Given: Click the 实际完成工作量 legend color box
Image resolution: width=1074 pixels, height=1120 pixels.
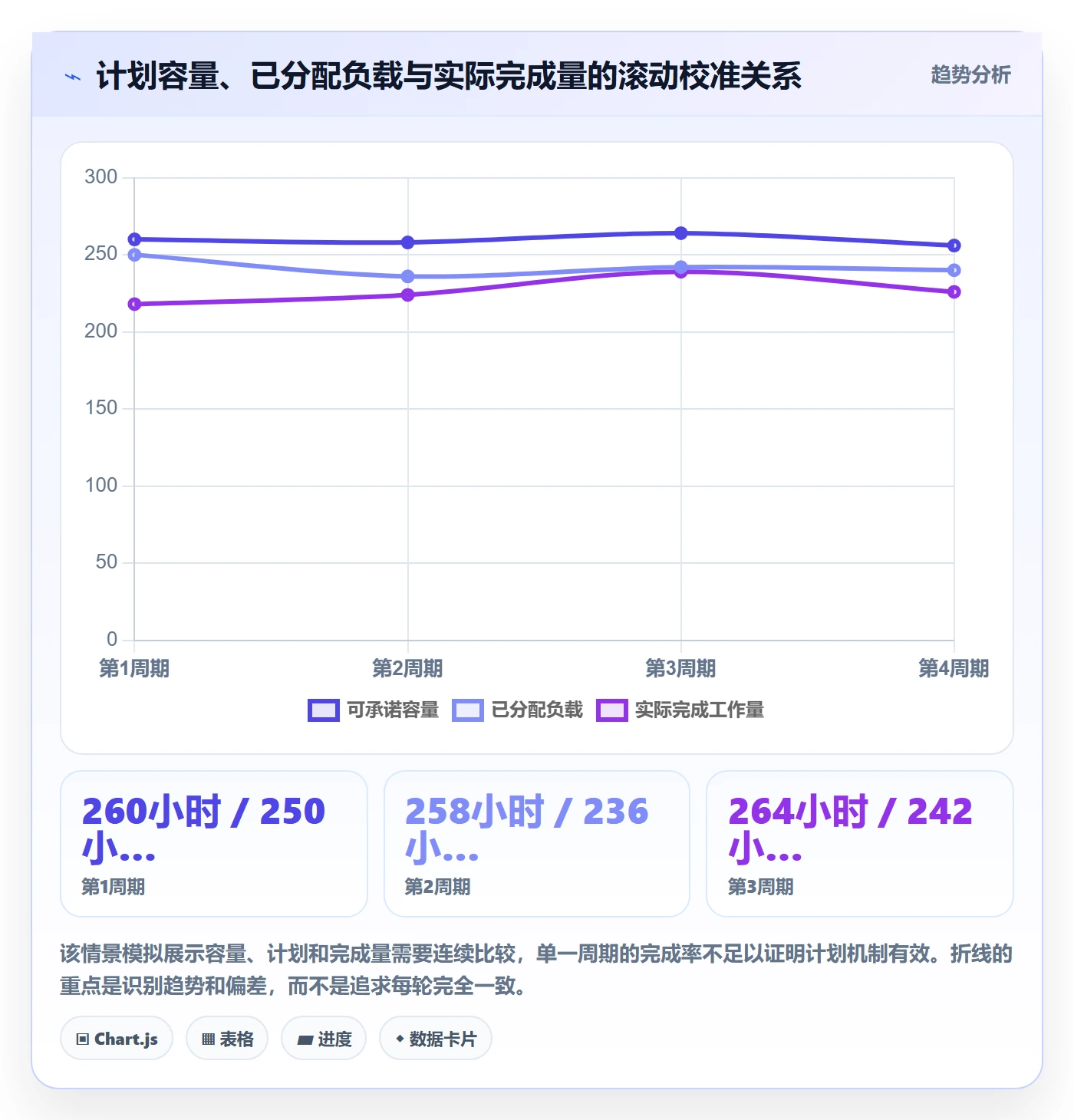Looking at the screenshot, I should coord(612,710).
